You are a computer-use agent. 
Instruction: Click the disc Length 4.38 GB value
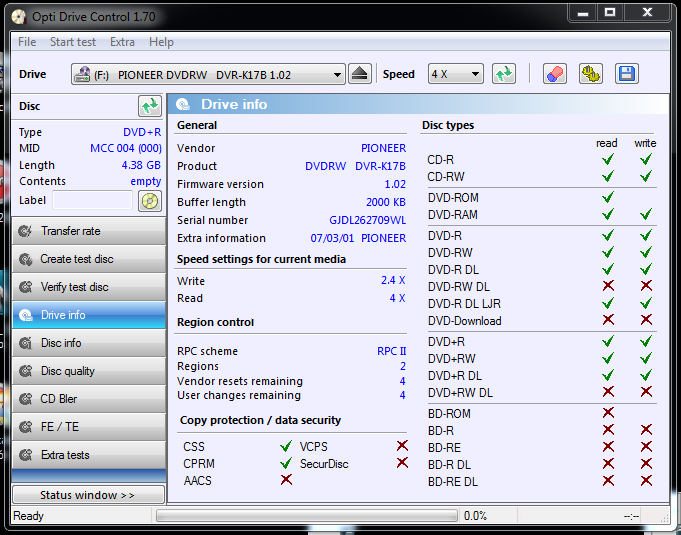pyautogui.click(x=141, y=165)
